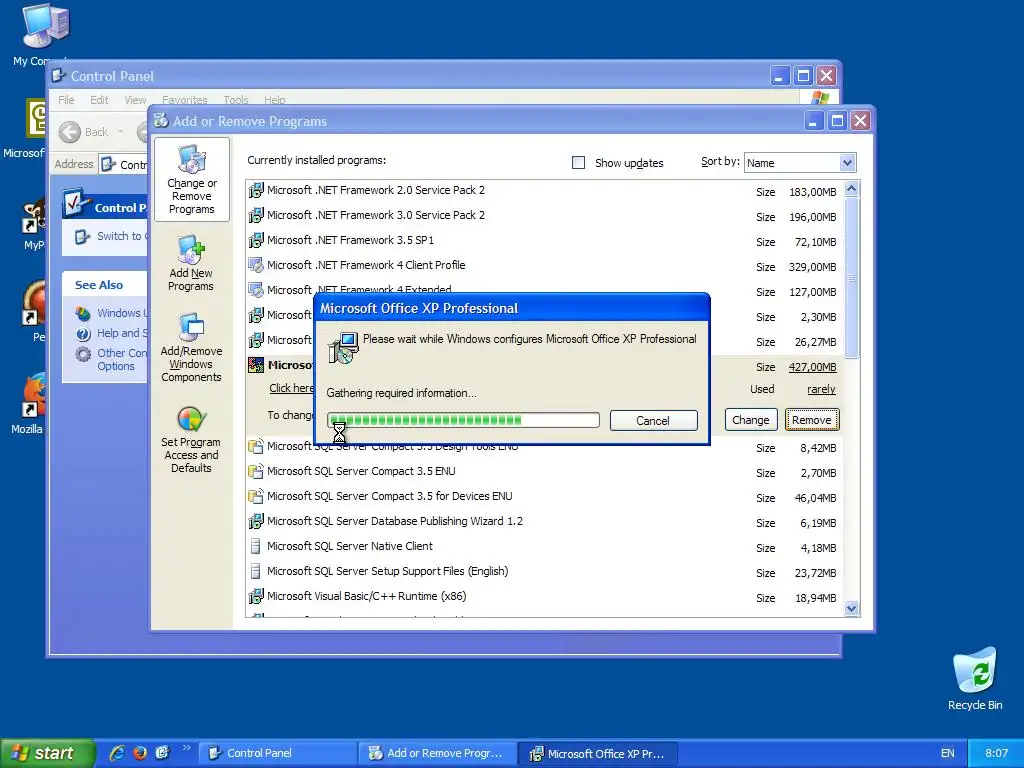Click the See Also heading in Control Panel
The width and height of the screenshot is (1024, 768).
(99, 285)
